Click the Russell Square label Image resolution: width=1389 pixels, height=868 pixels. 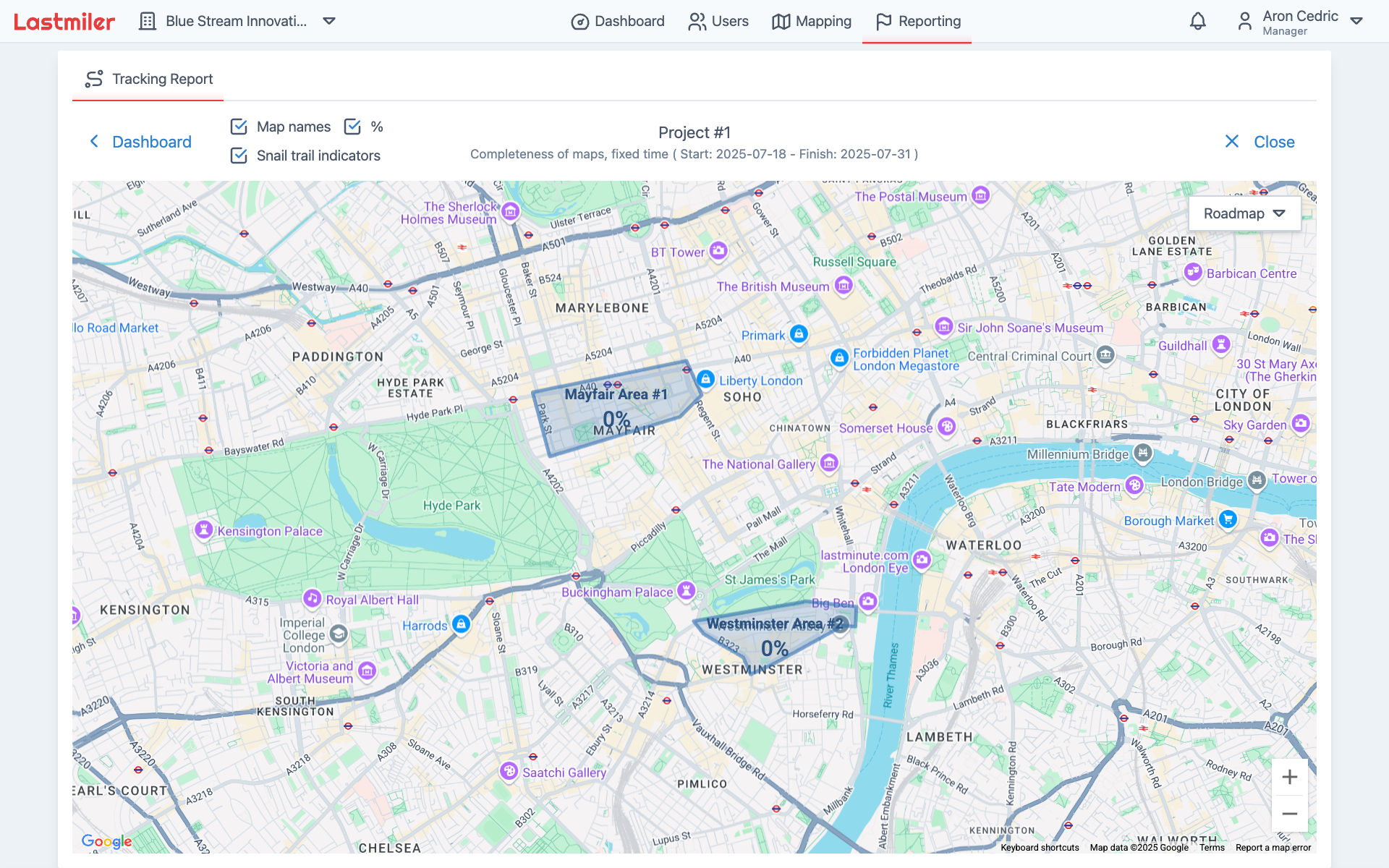[854, 262]
